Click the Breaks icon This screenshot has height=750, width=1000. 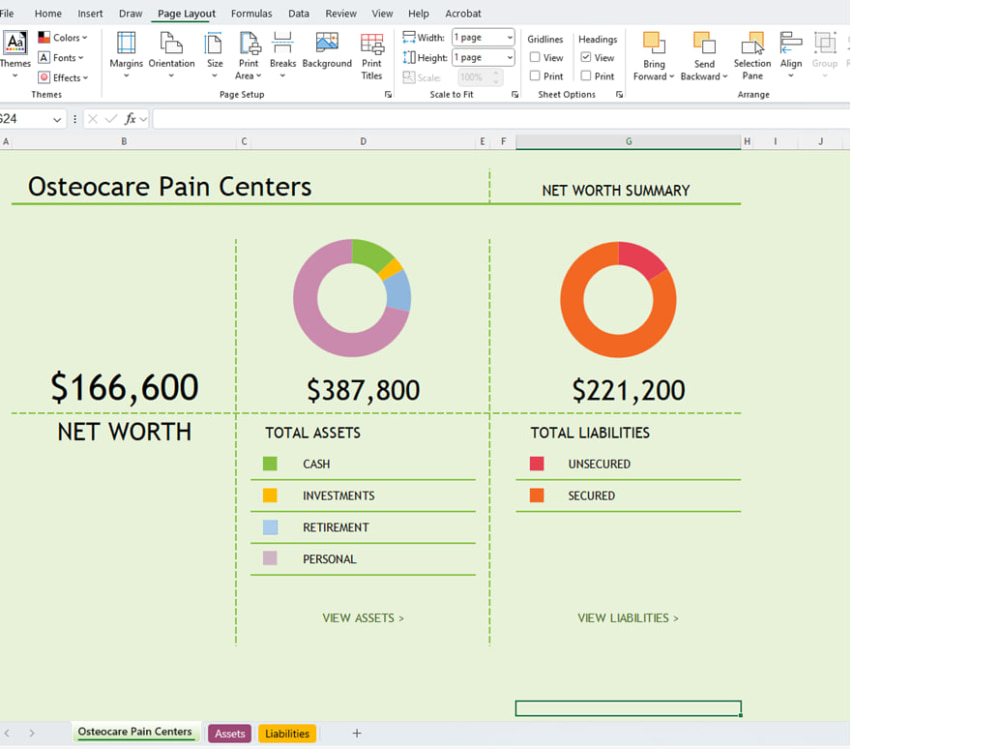(282, 43)
